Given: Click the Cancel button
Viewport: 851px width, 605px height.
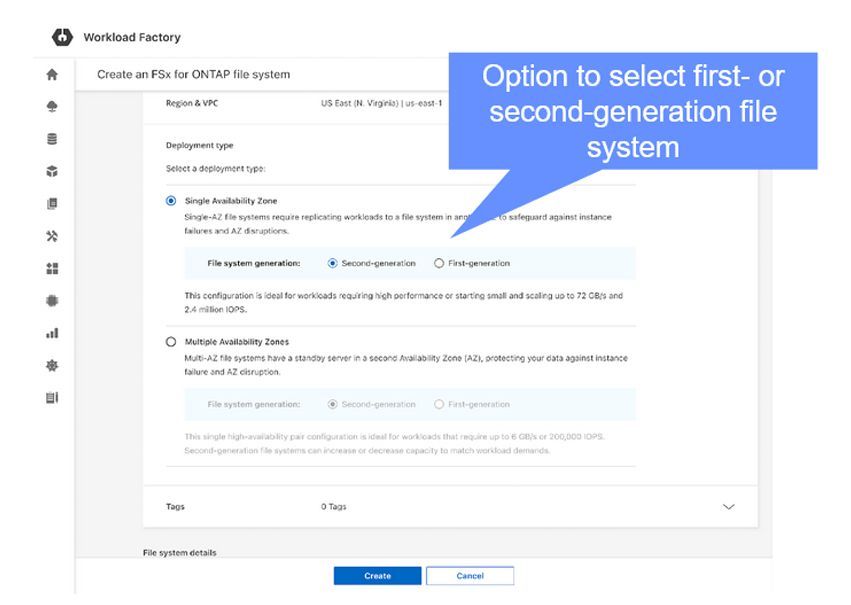Looking at the screenshot, I should pos(470,576).
